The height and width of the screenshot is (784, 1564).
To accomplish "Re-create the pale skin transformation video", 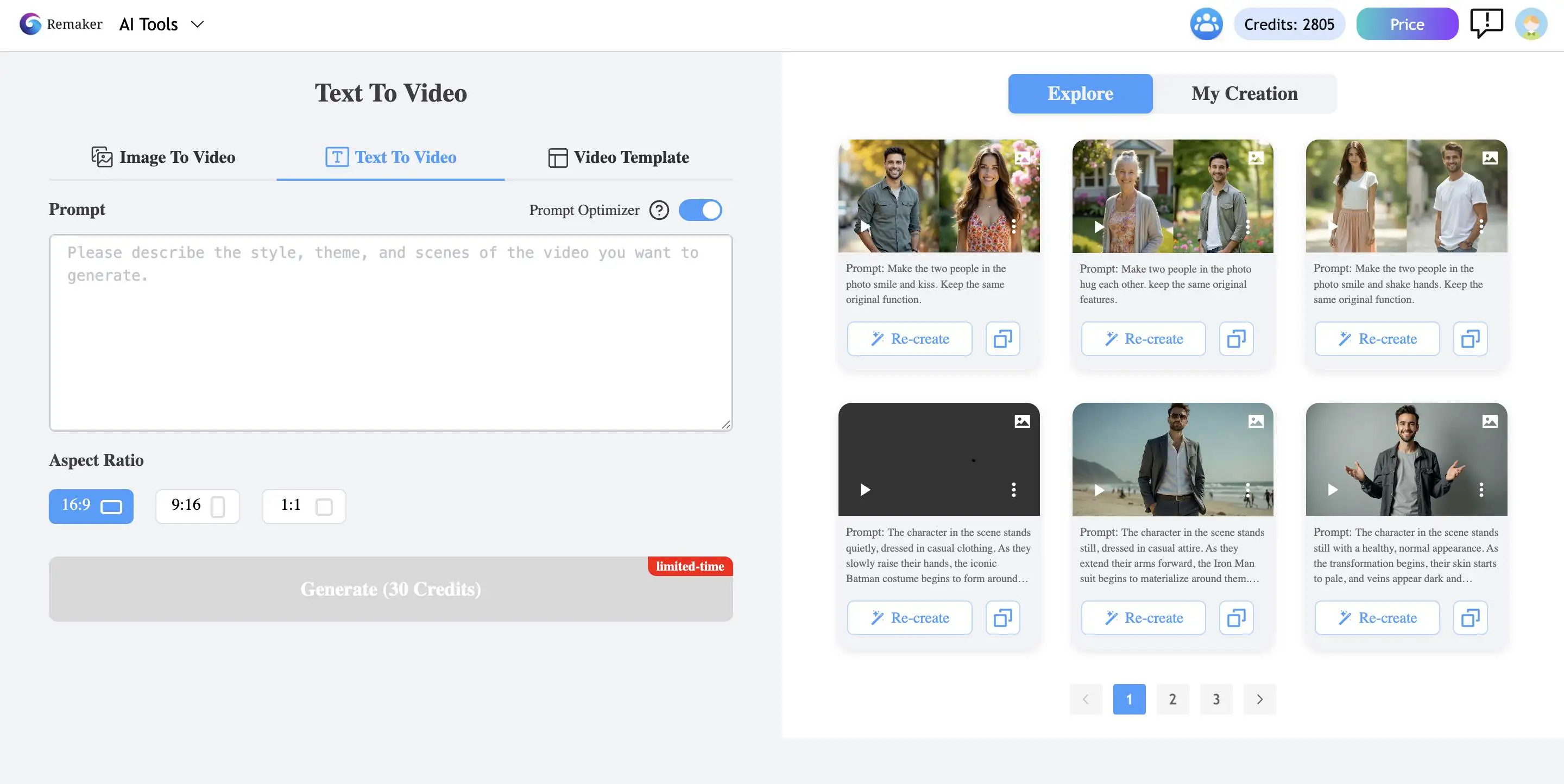I will (1377, 618).
